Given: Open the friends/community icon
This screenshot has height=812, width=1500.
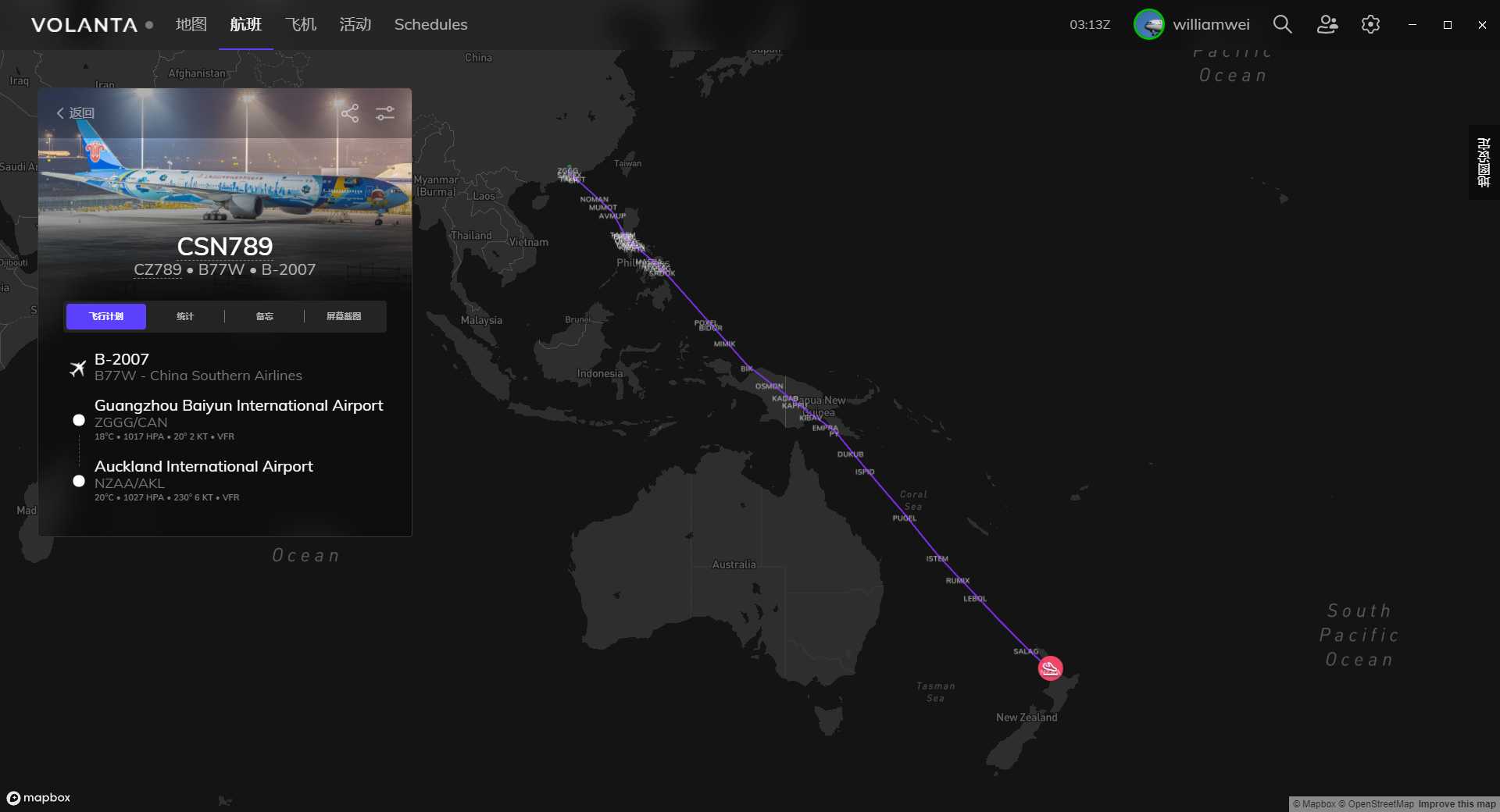Looking at the screenshot, I should click(x=1327, y=24).
